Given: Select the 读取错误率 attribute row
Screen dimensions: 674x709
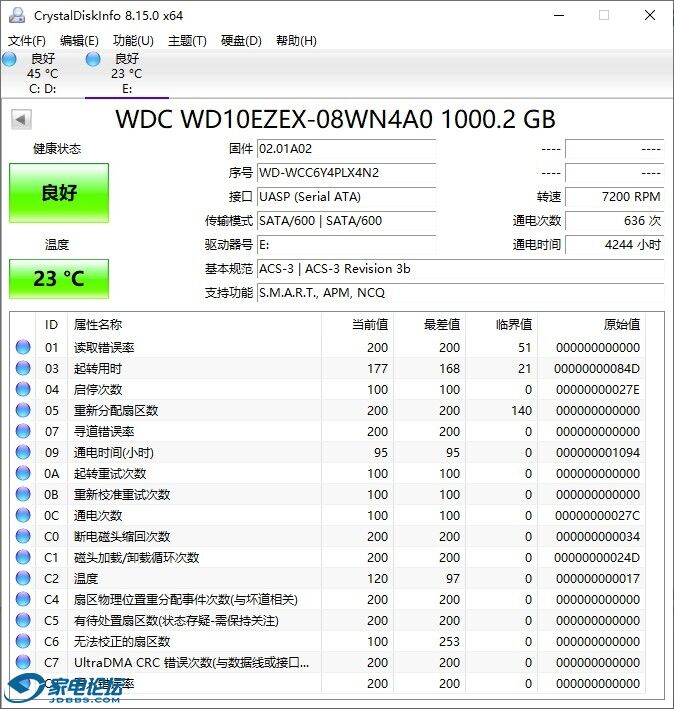Looking at the screenshot, I should [x=328, y=347].
